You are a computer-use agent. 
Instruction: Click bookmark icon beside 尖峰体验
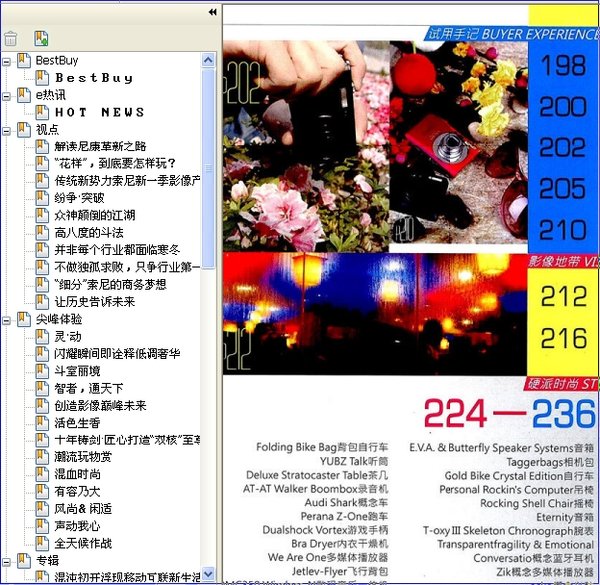[x=24, y=319]
